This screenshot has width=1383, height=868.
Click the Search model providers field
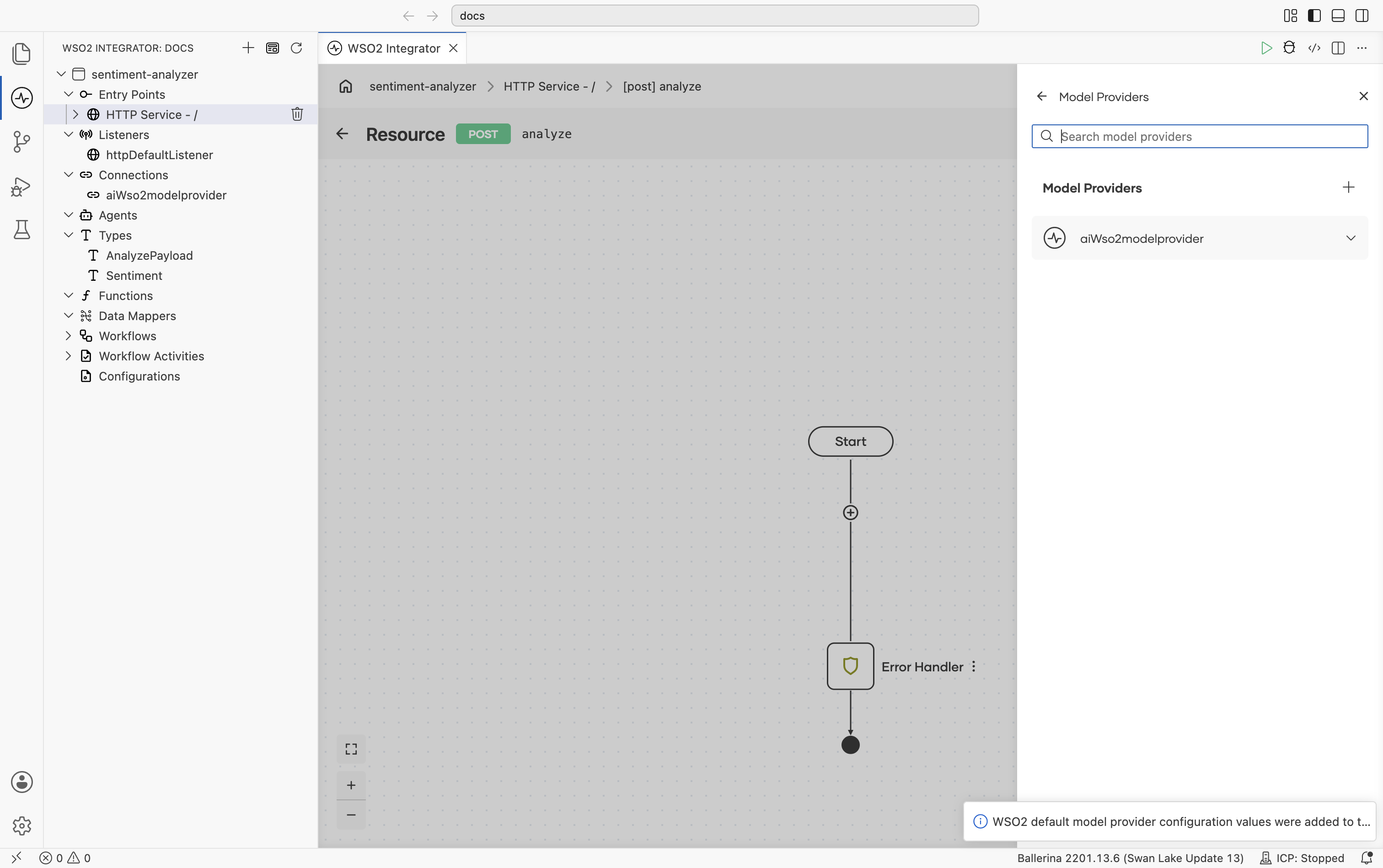1200,137
